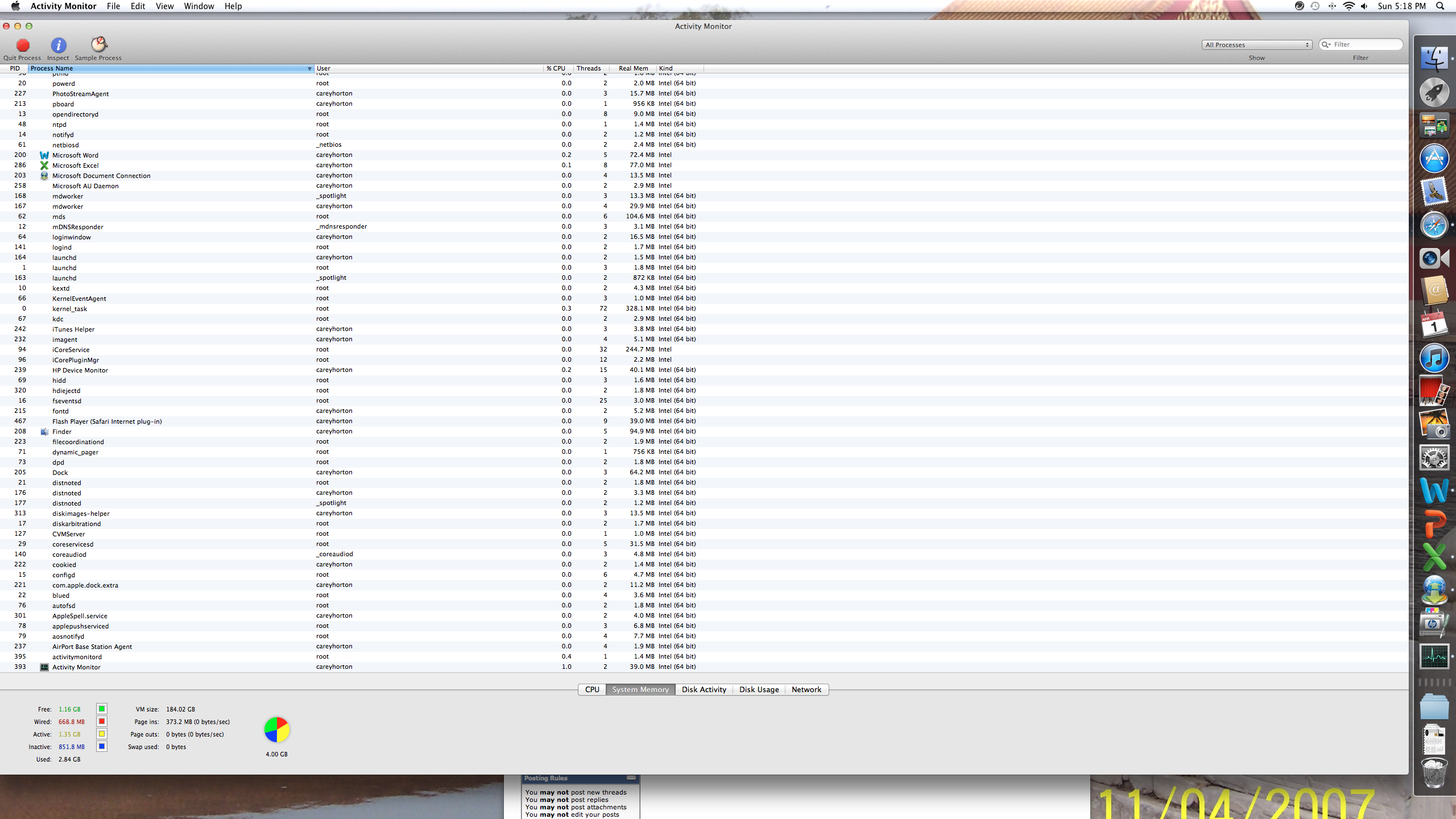Click the Sample Process icon
1456x819 pixels.
pos(98,44)
